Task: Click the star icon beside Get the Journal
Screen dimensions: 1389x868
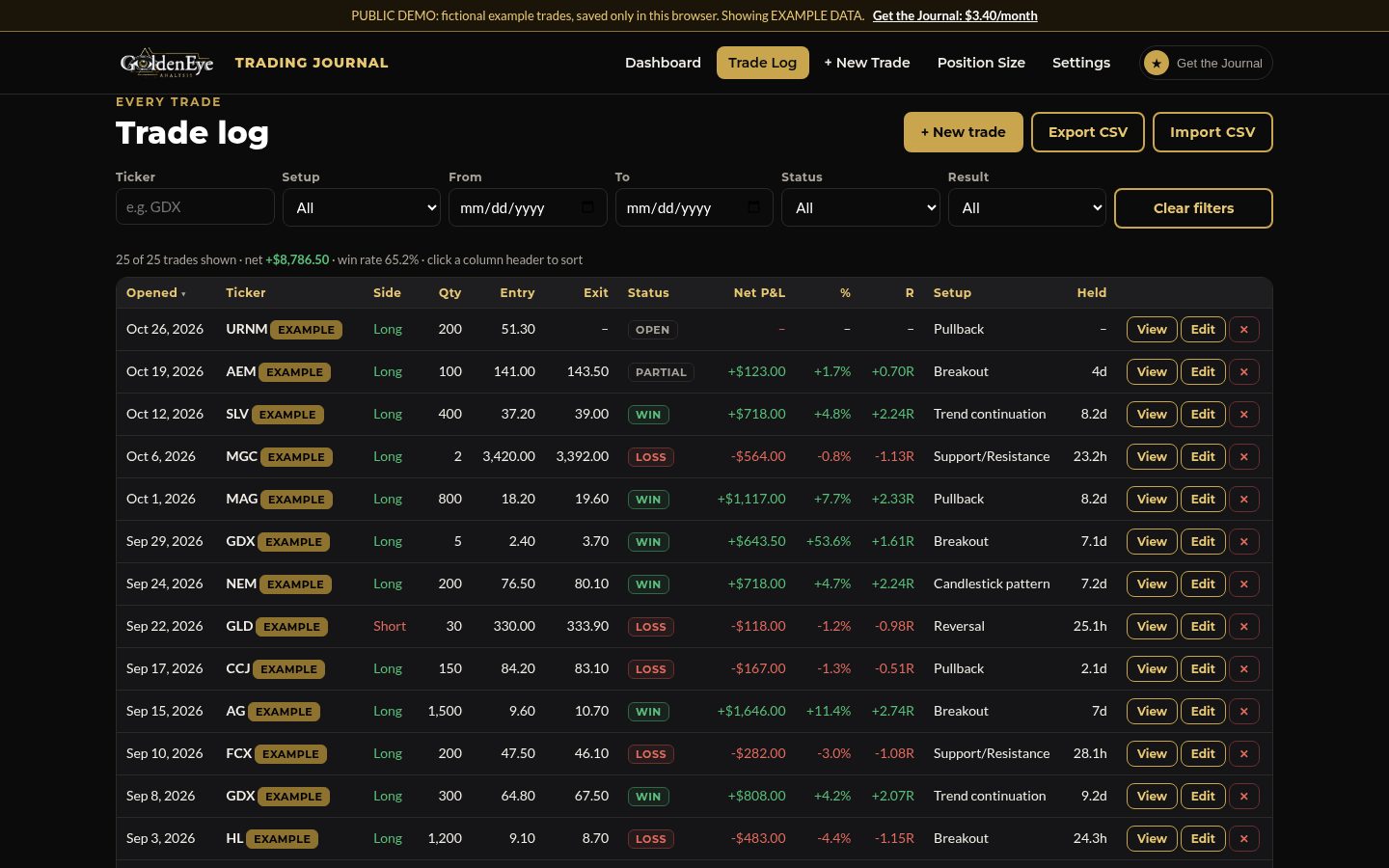Action: coord(1156,63)
